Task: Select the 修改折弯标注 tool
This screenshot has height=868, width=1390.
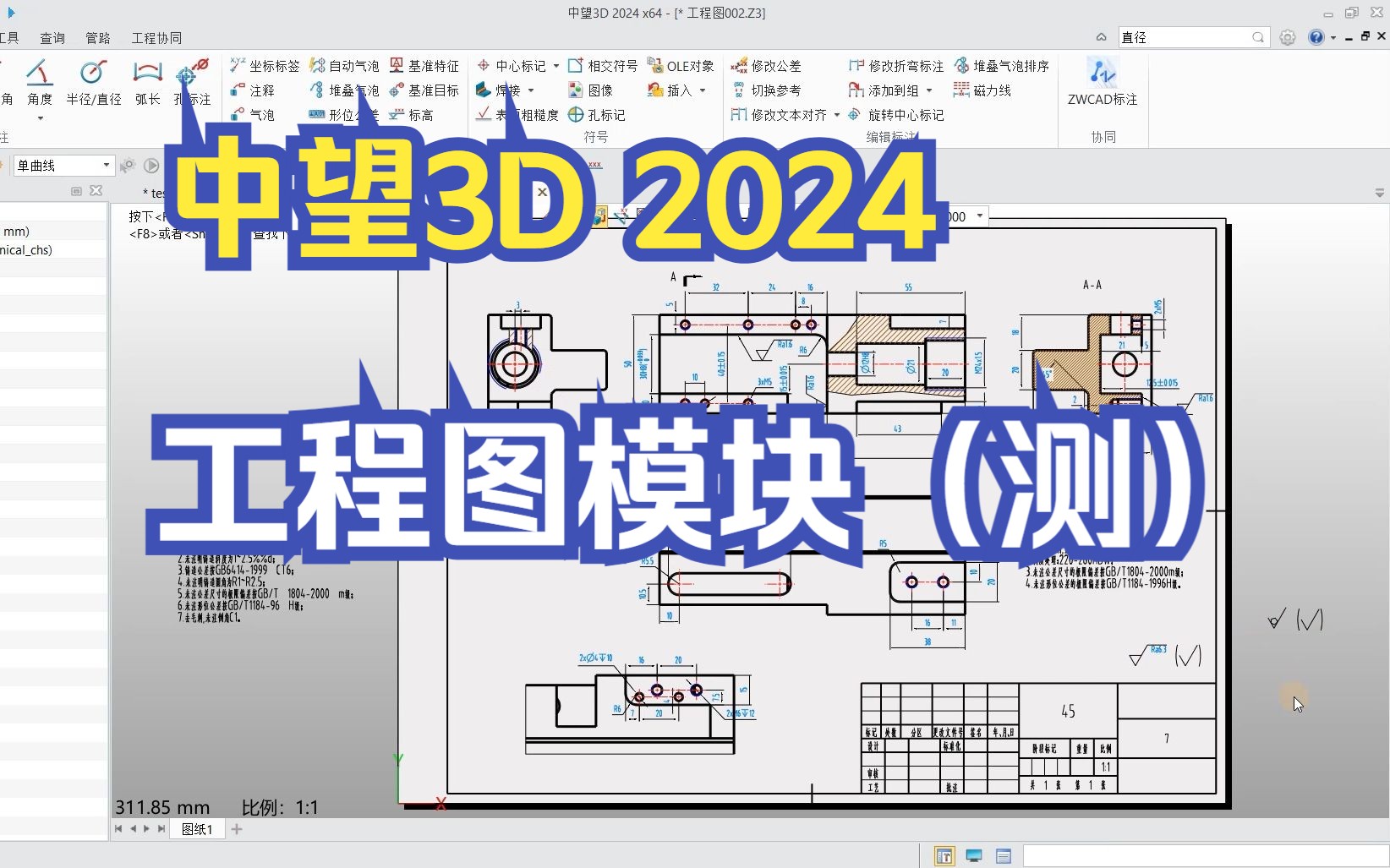Action: (896, 66)
